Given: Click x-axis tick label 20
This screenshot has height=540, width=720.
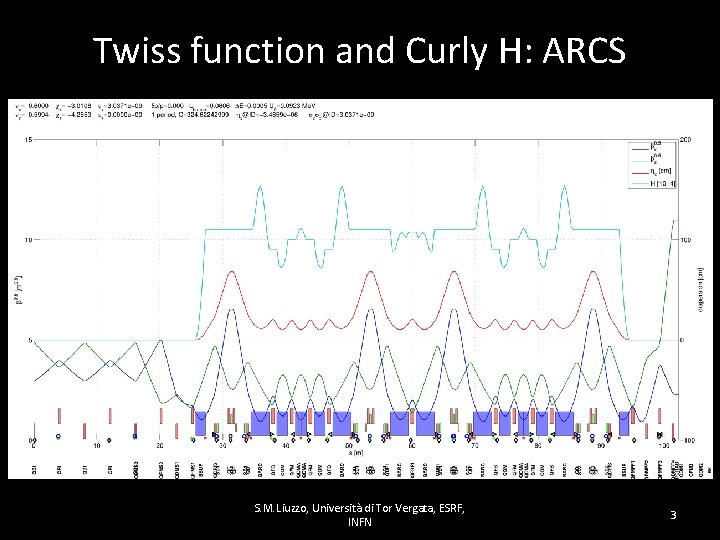Looking at the screenshot, I should click(160, 445).
